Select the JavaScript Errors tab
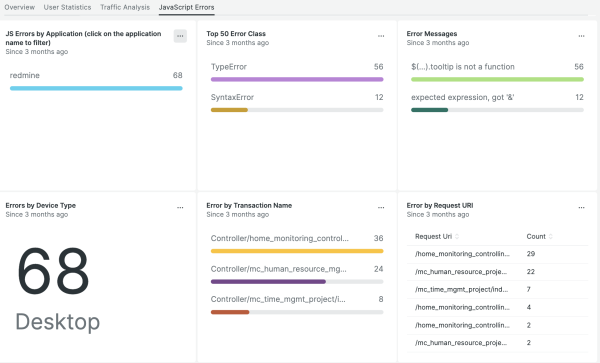600x363 pixels. pyautogui.click(x=186, y=7)
